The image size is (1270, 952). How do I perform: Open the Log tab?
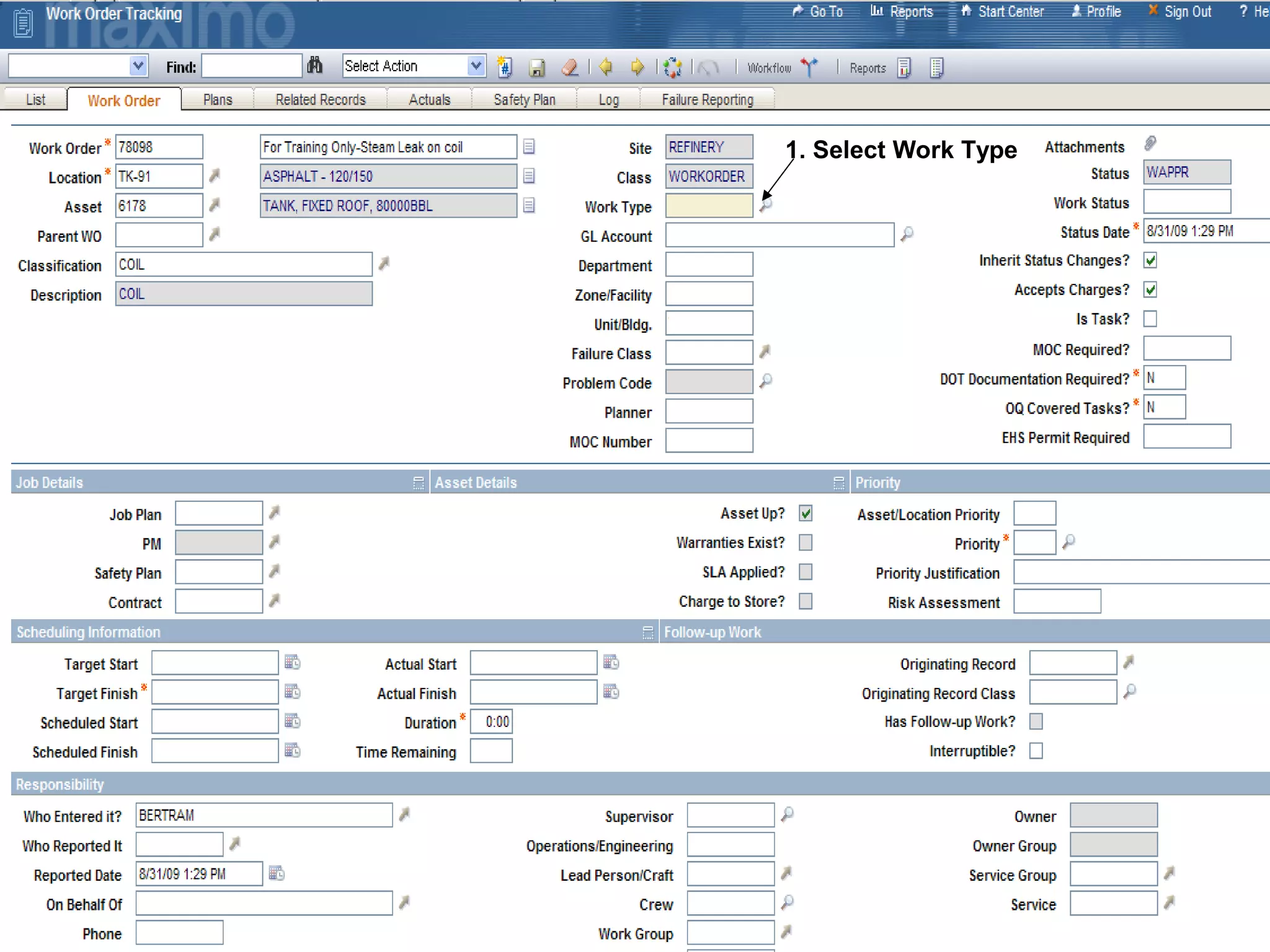609,100
